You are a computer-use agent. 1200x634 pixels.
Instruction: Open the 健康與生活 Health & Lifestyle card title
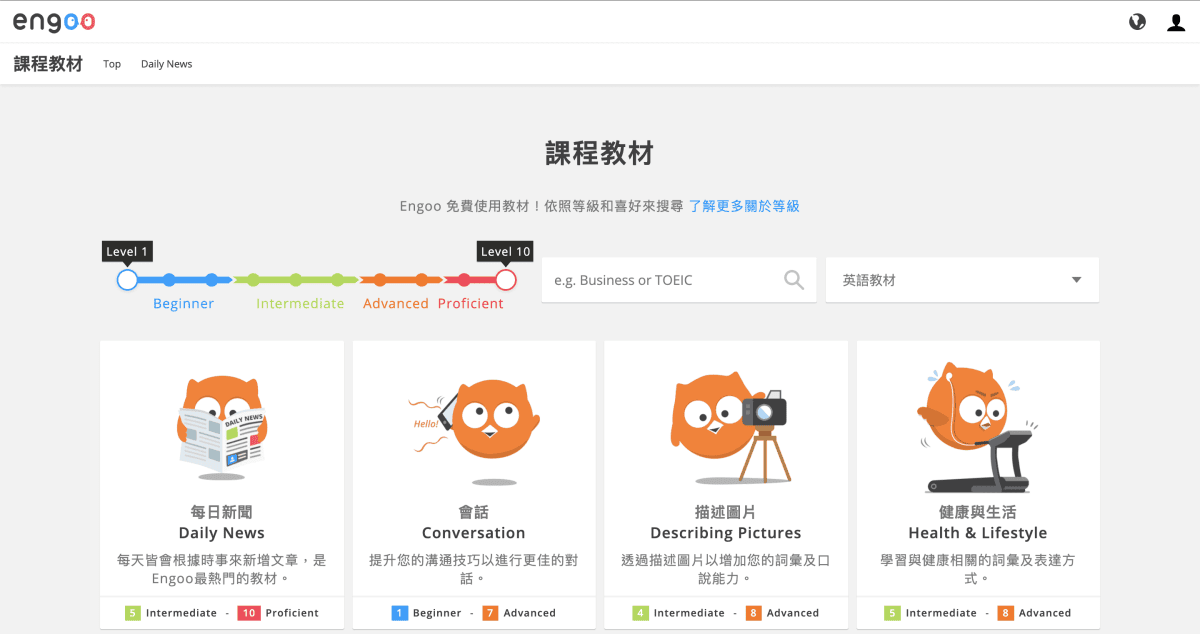pos(978,523)
